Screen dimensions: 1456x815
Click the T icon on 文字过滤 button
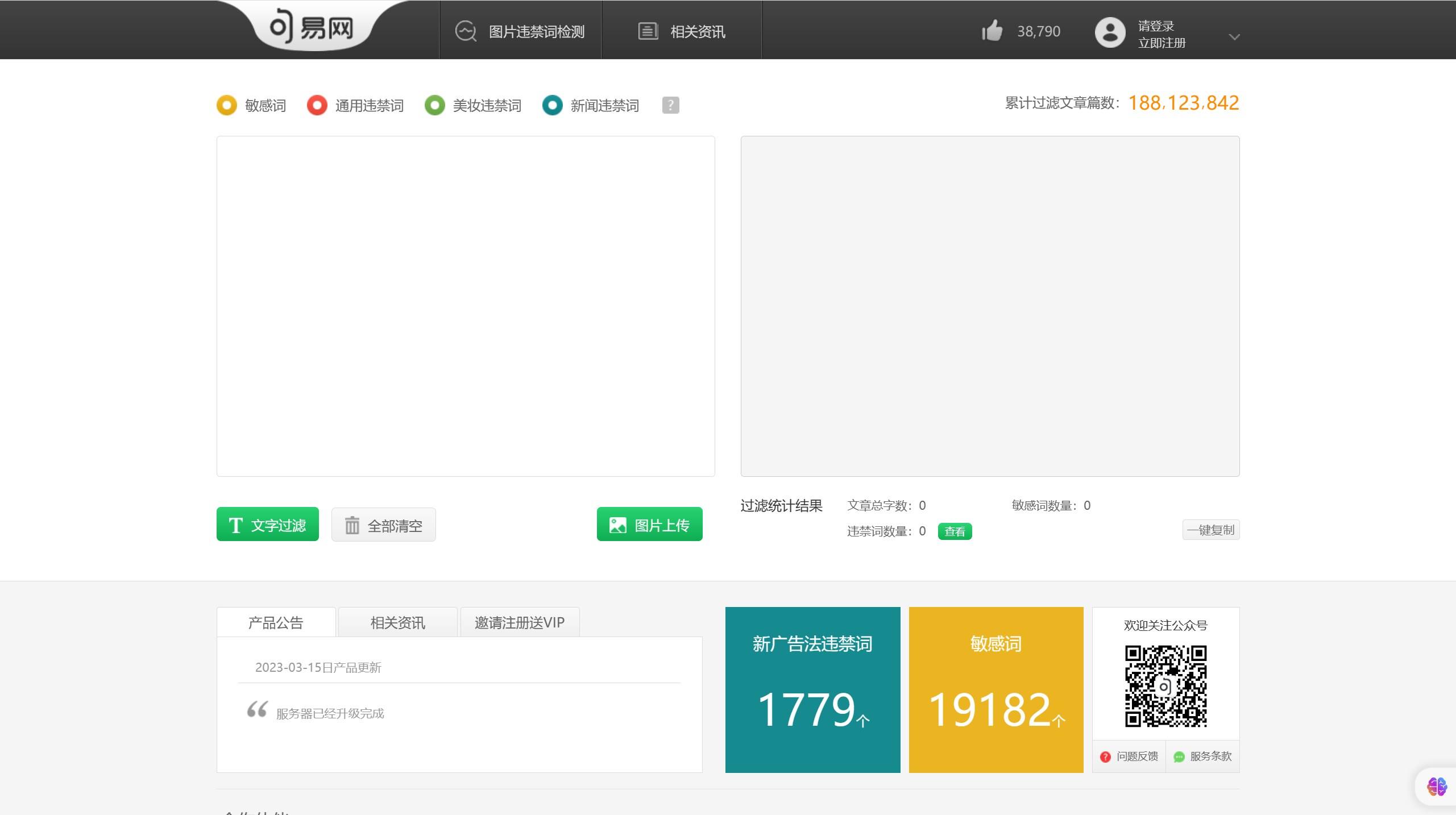coord(235,524)
